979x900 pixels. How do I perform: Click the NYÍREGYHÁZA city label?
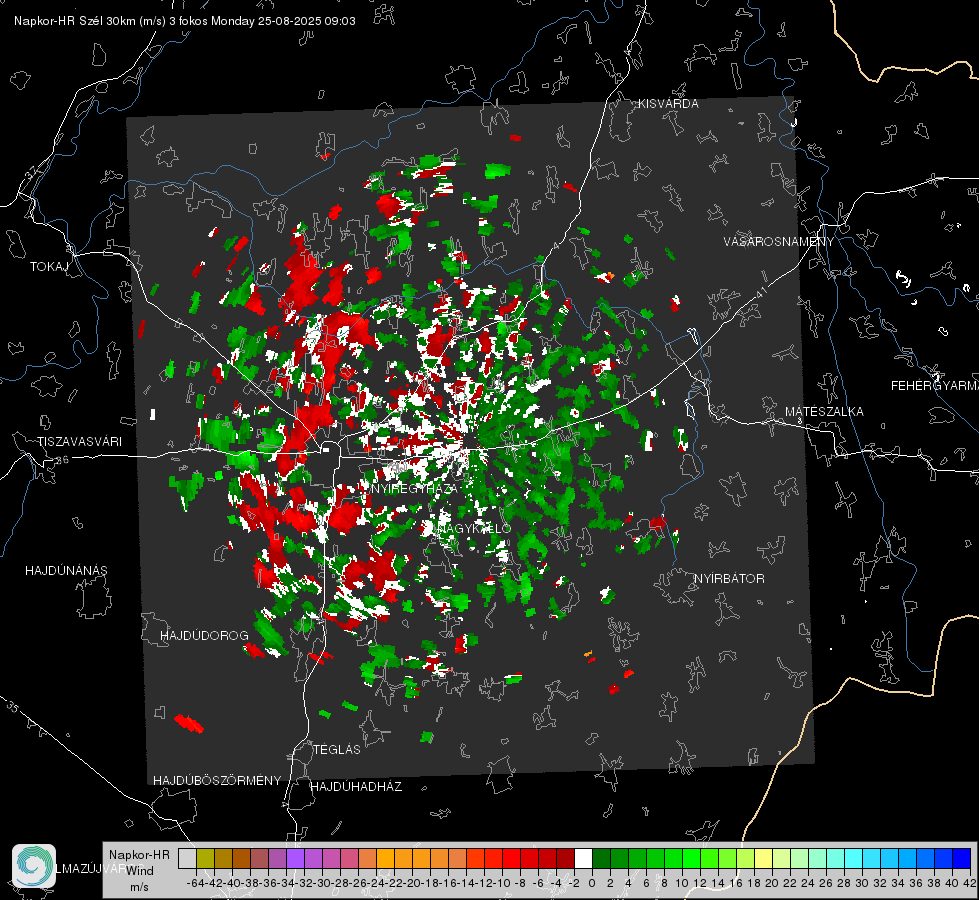[x=413, y=489]
